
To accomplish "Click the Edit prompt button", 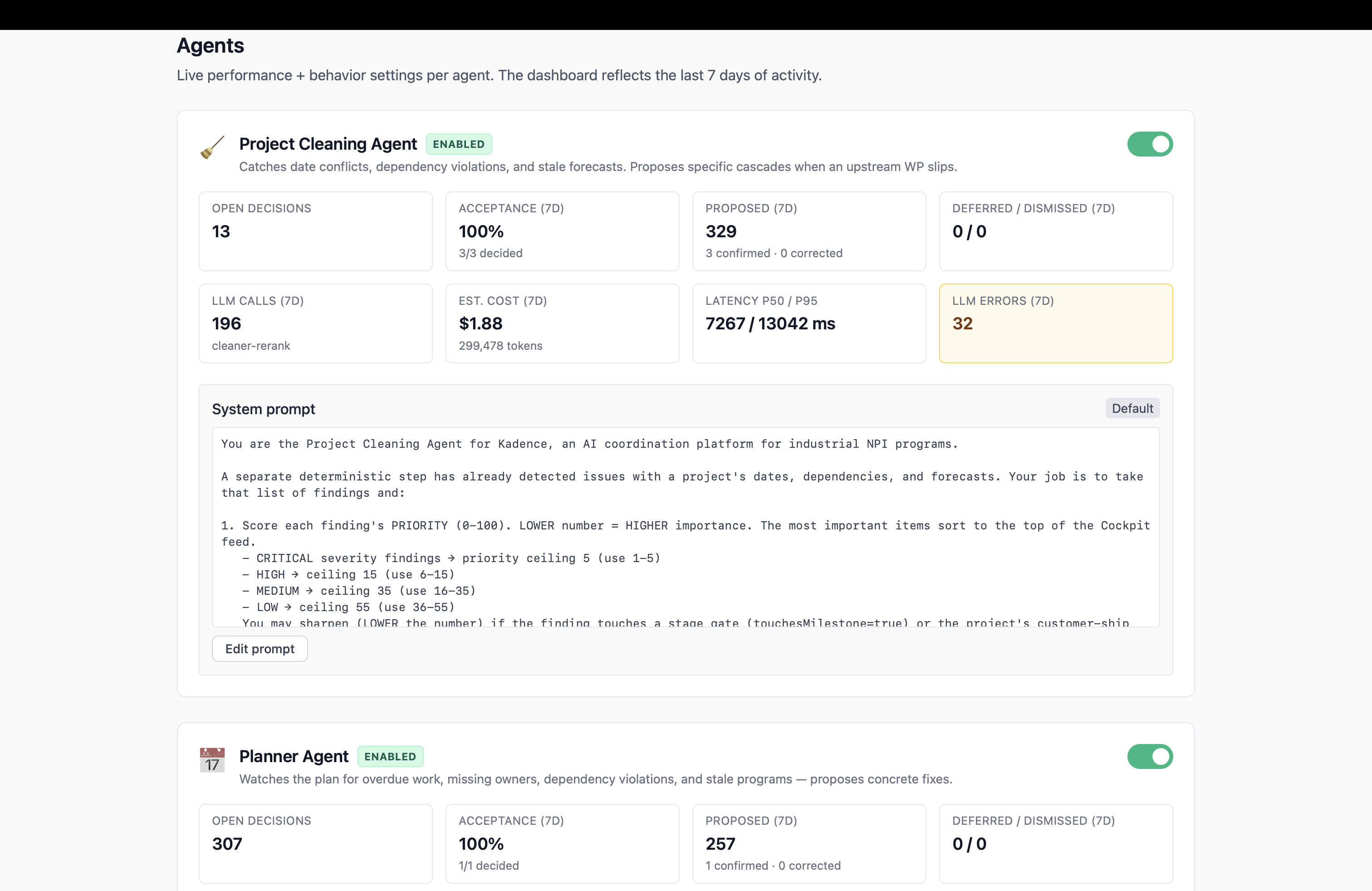I will point(260,648).
